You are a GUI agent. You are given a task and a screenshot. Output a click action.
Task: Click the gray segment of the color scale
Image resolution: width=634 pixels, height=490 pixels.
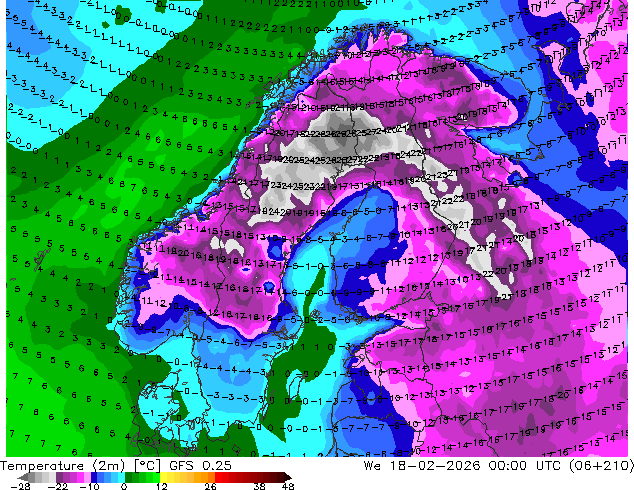[32, 477]
